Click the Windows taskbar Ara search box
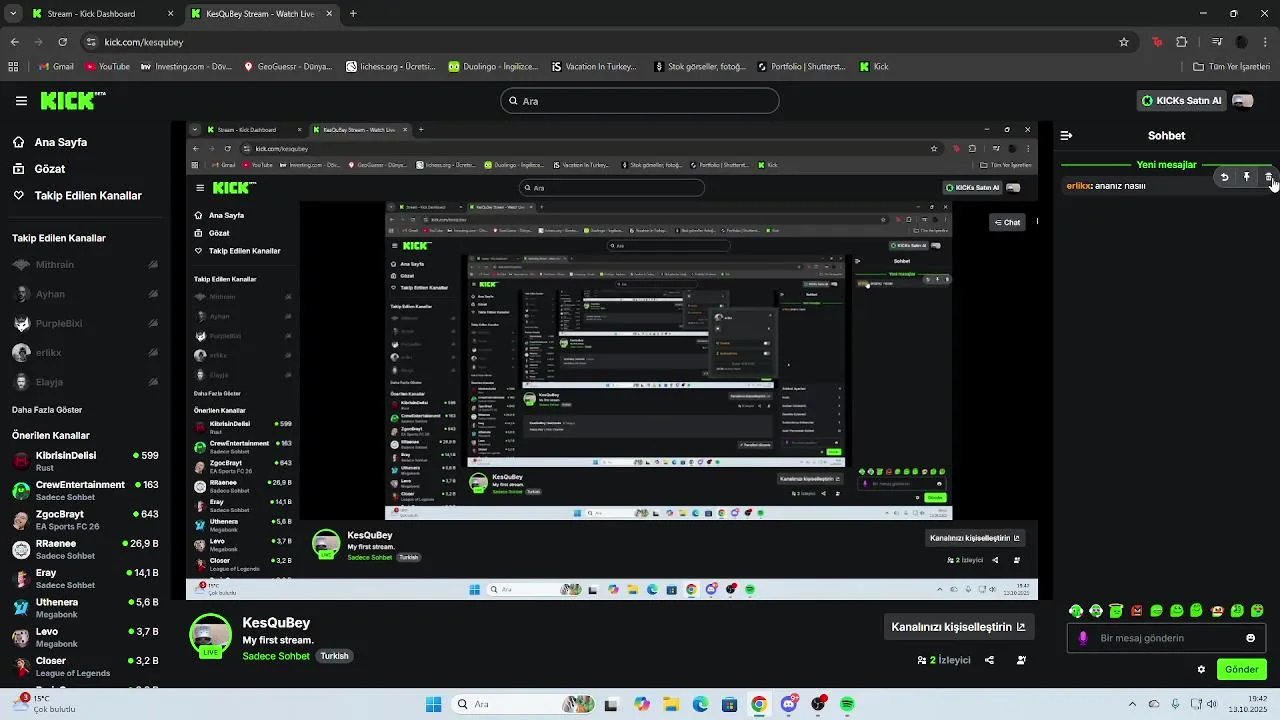Screen dimensions: 1280x720 click(x=522, y=704)
